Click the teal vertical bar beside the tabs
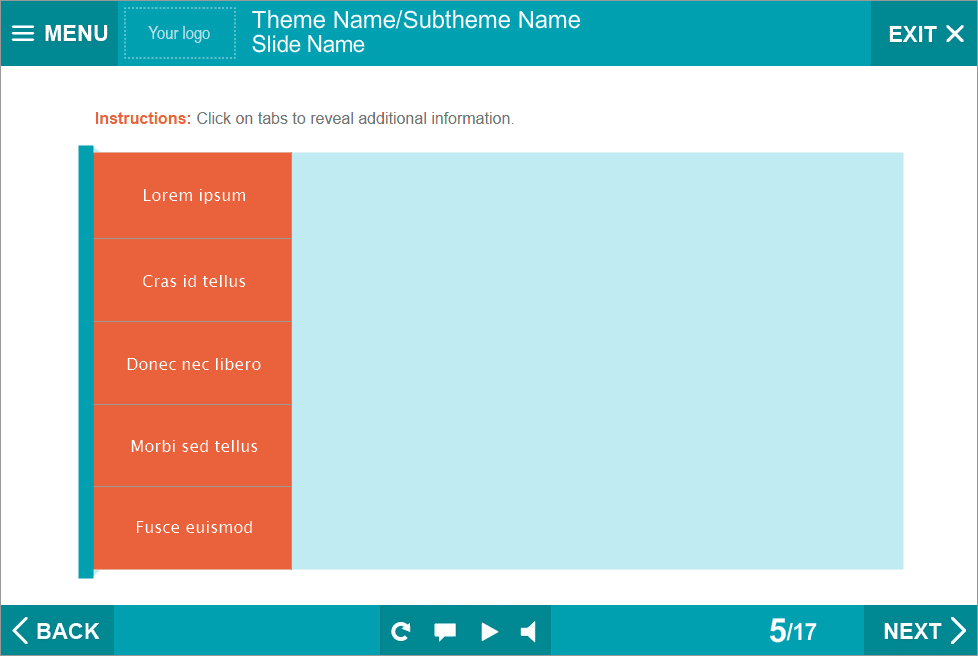 point(86,361)
